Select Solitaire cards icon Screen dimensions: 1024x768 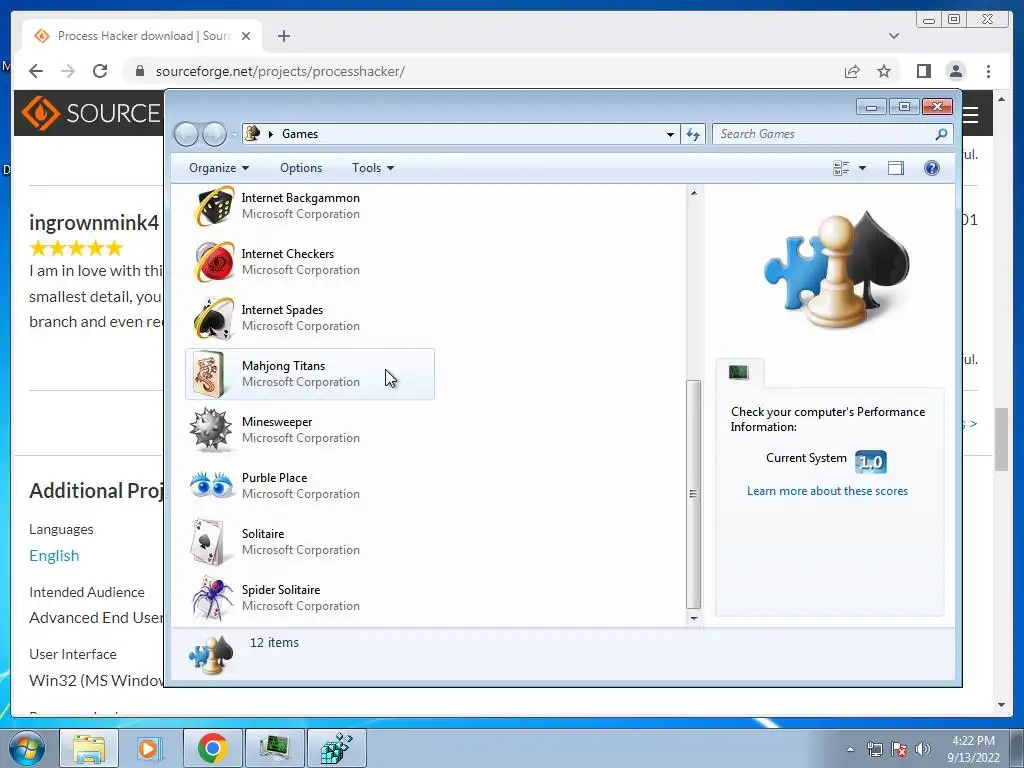click(x=208, y=542)
